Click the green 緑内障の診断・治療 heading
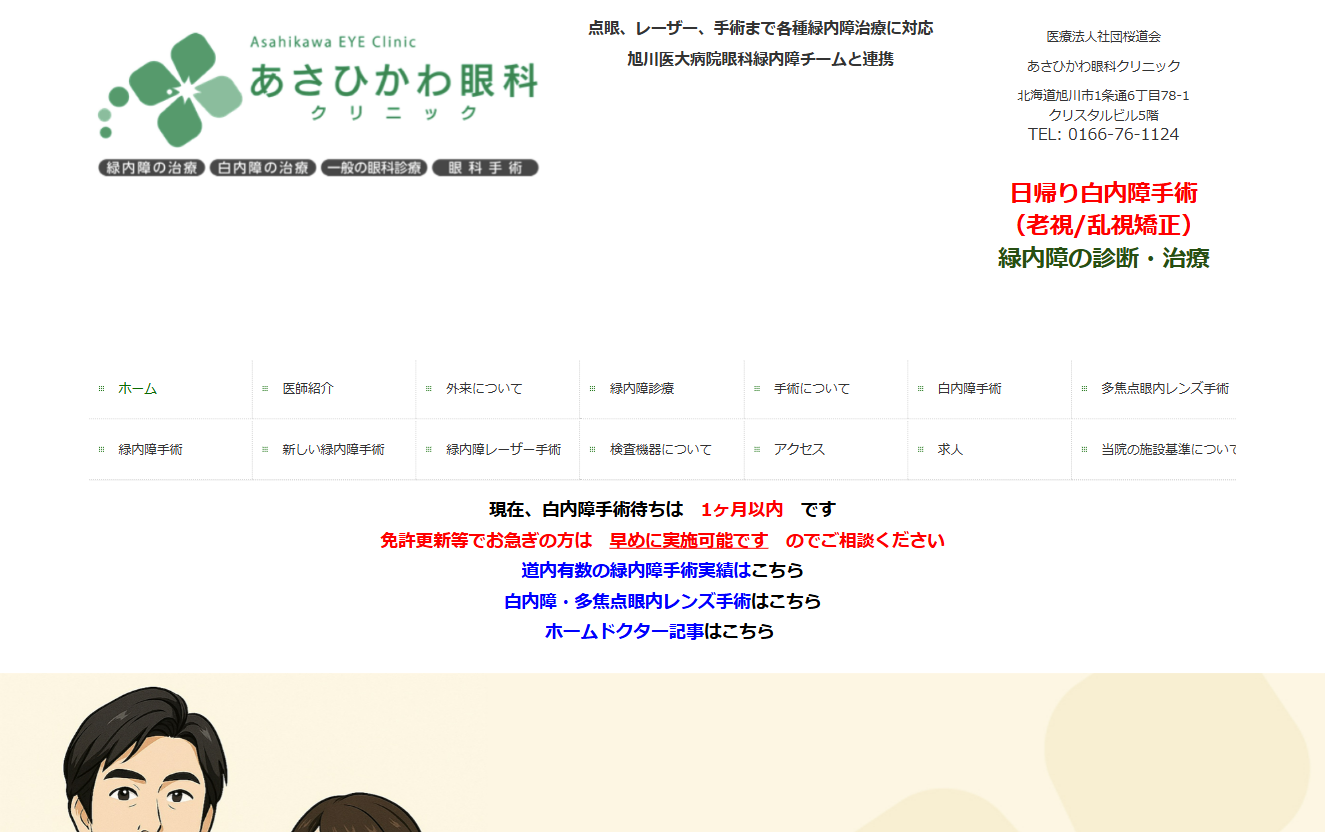The image size is (1325, 832). pos(1104,258)
